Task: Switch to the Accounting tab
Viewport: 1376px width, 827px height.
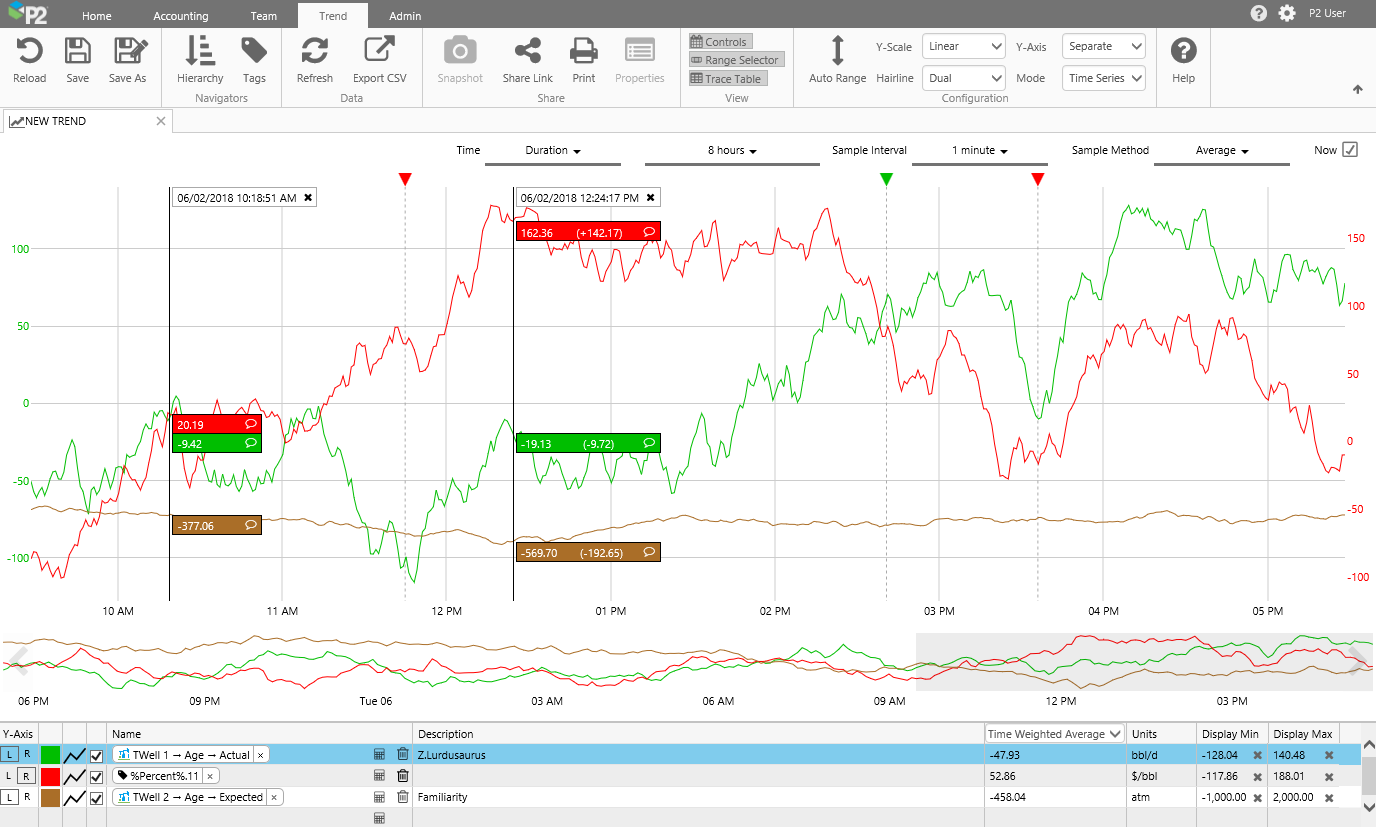Action: point(181,16)
